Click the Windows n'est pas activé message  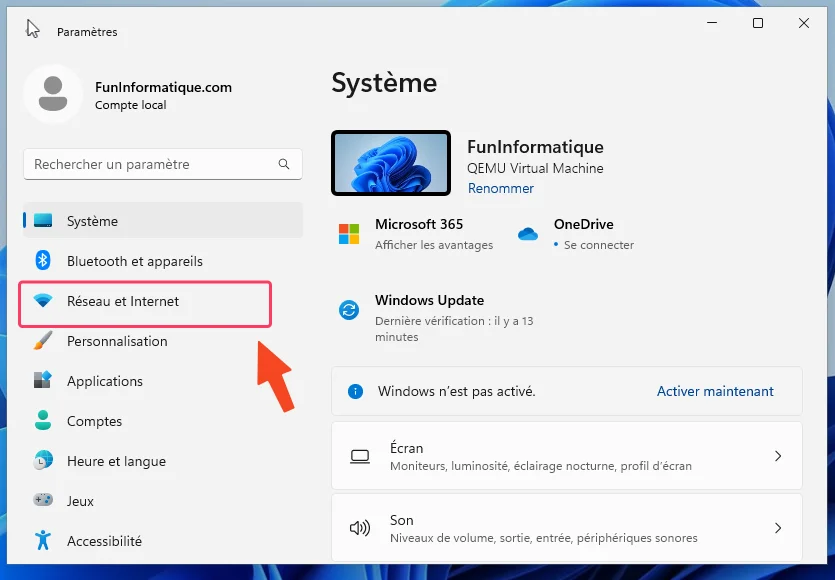(x=456, y=391)
